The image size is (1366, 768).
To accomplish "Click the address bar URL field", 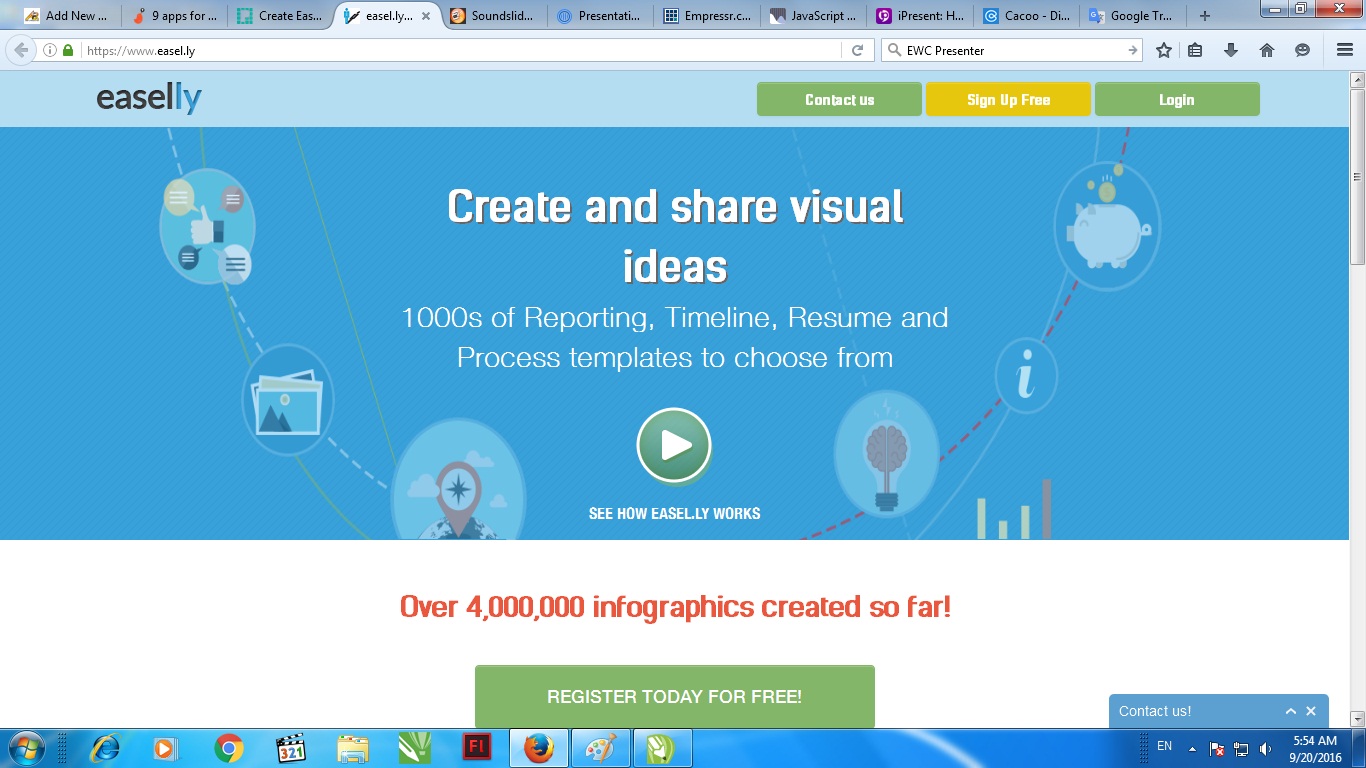I will pyautogui.click(x=460, y=50).
